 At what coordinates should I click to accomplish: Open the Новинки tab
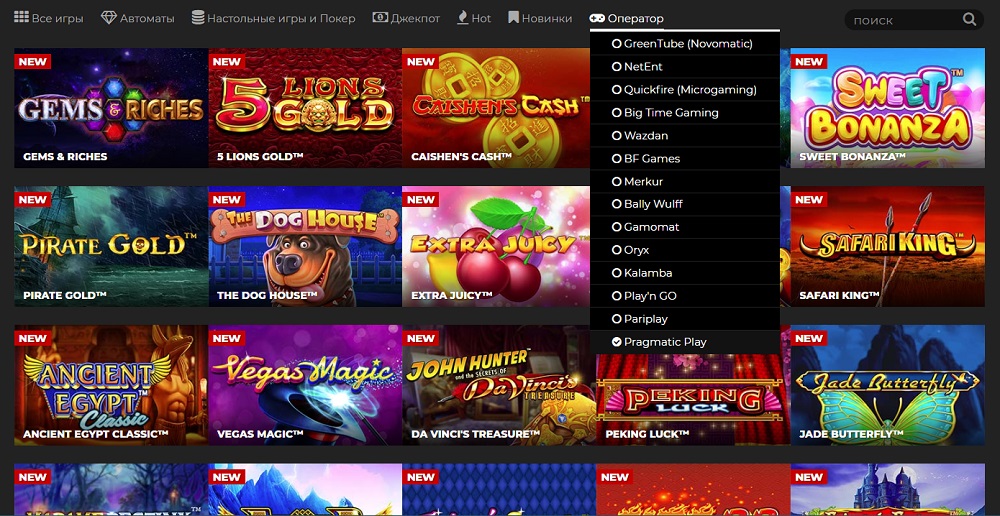pos(540,18)
